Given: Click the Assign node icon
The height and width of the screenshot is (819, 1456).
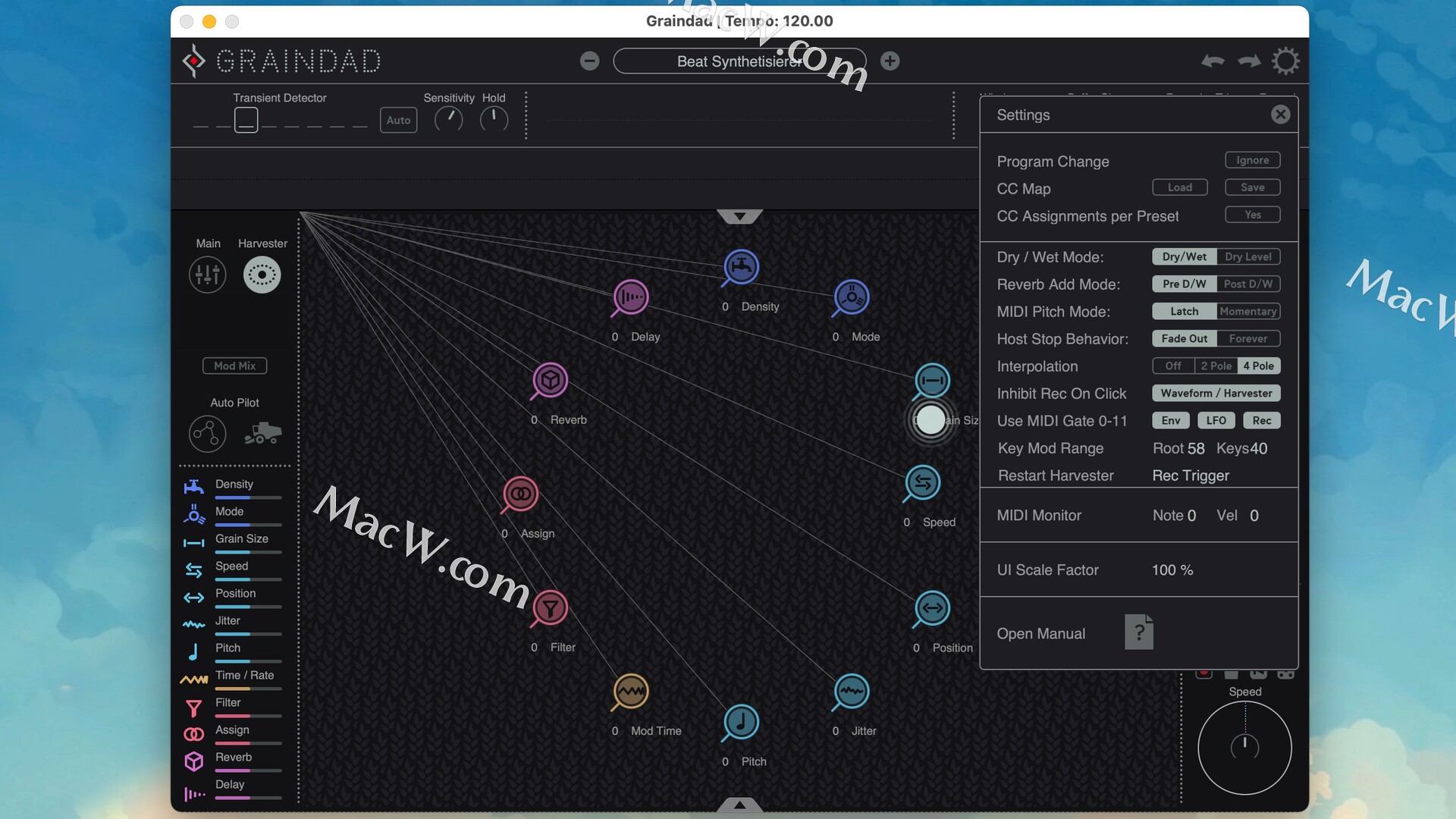Looking at the screenshot, I should (x=520, y=494).
